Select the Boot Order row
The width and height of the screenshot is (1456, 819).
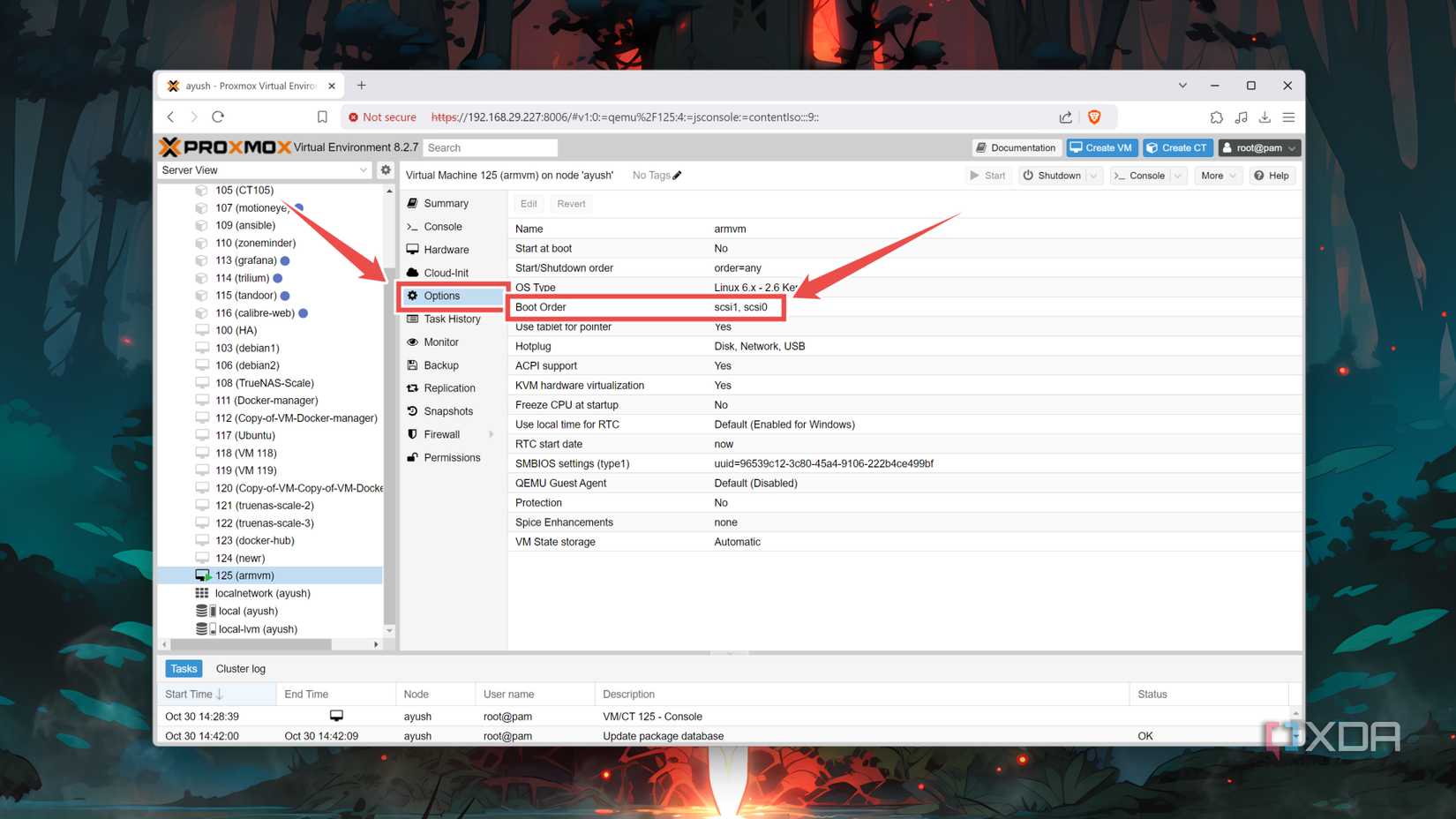point(904,307)
